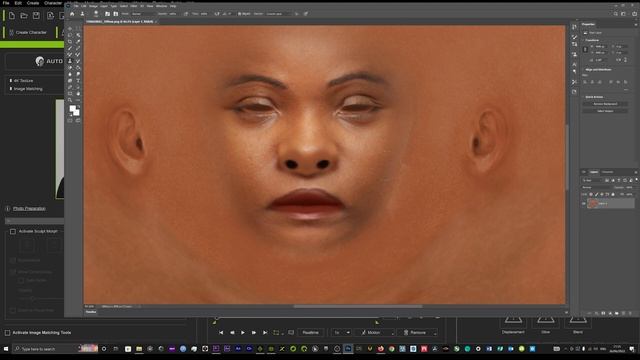Viewport: 640px width, 360px height.
Task: Select the Move tool in Photoshop
Action: [x=70, y=29]
